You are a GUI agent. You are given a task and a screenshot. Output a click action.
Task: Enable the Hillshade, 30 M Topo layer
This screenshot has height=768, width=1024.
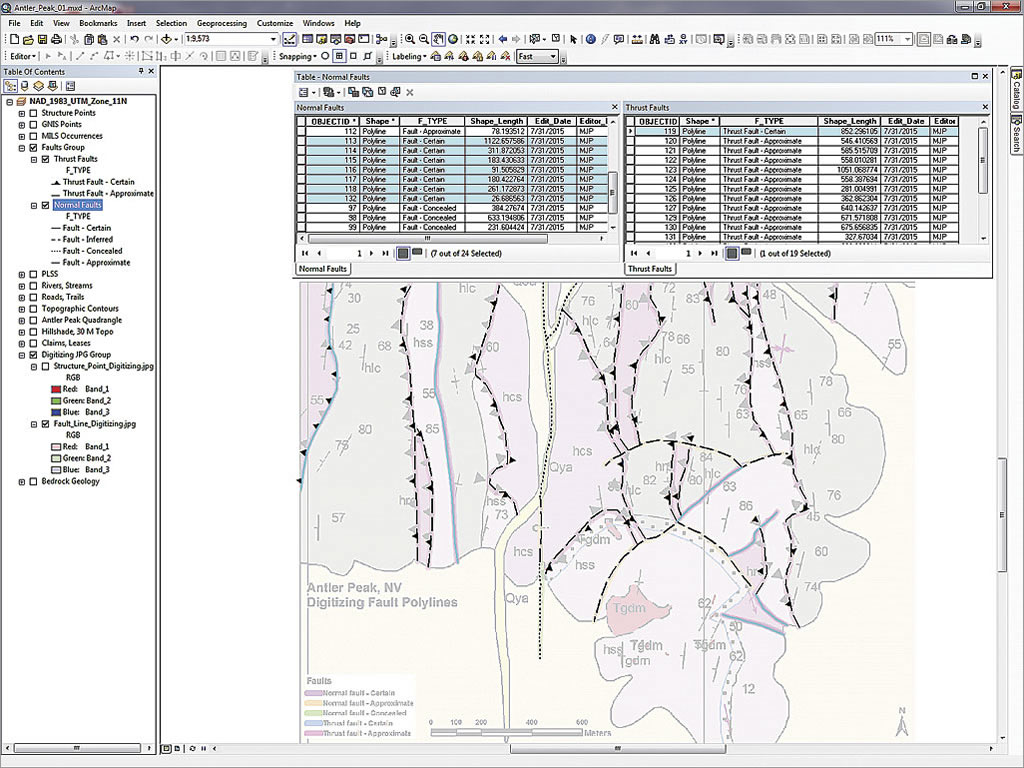tap(34, 331)
